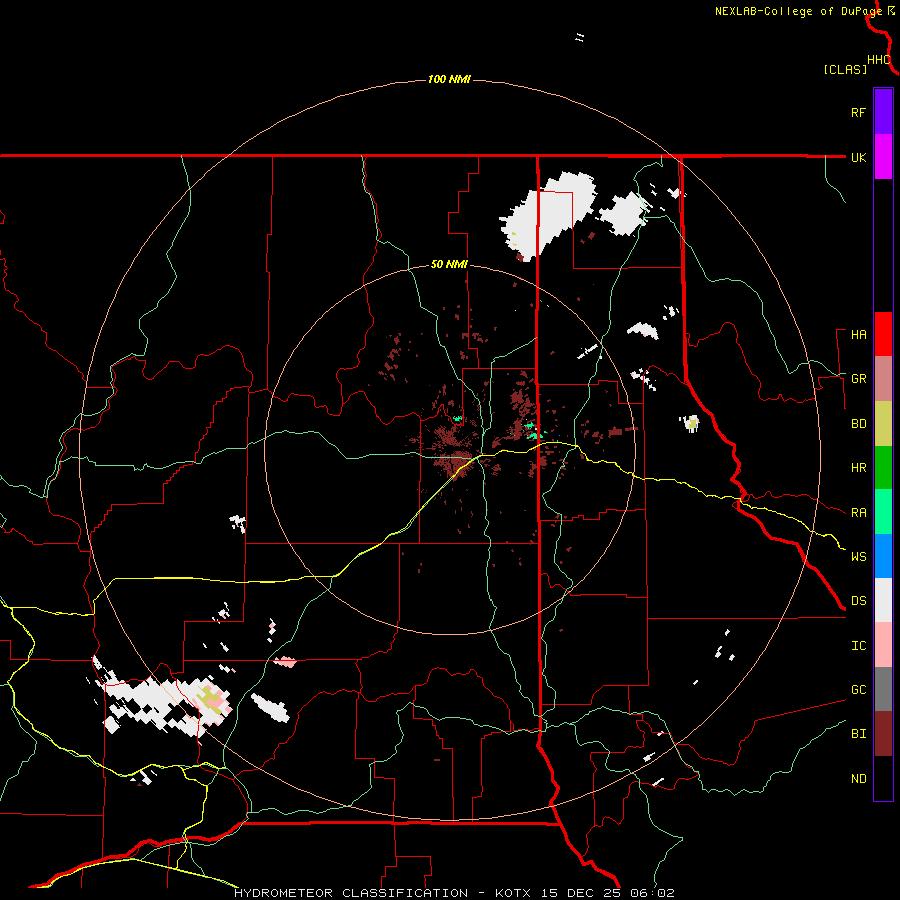The height and width of the screenshot is (900, 900).
Task: Select the BD yellow legend block
Action: [883, 424]
